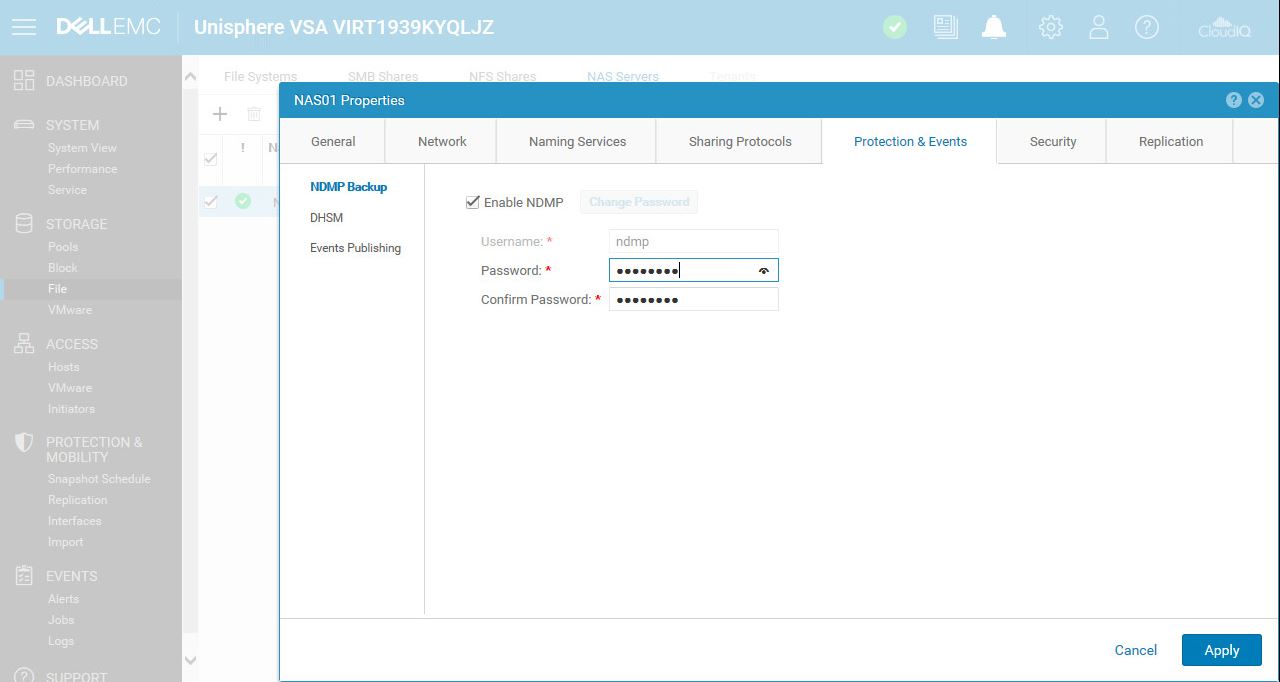This screenshot has width=1280, height=682.
Task: Click the Username field containing ndmp
Action: point(693,241)
